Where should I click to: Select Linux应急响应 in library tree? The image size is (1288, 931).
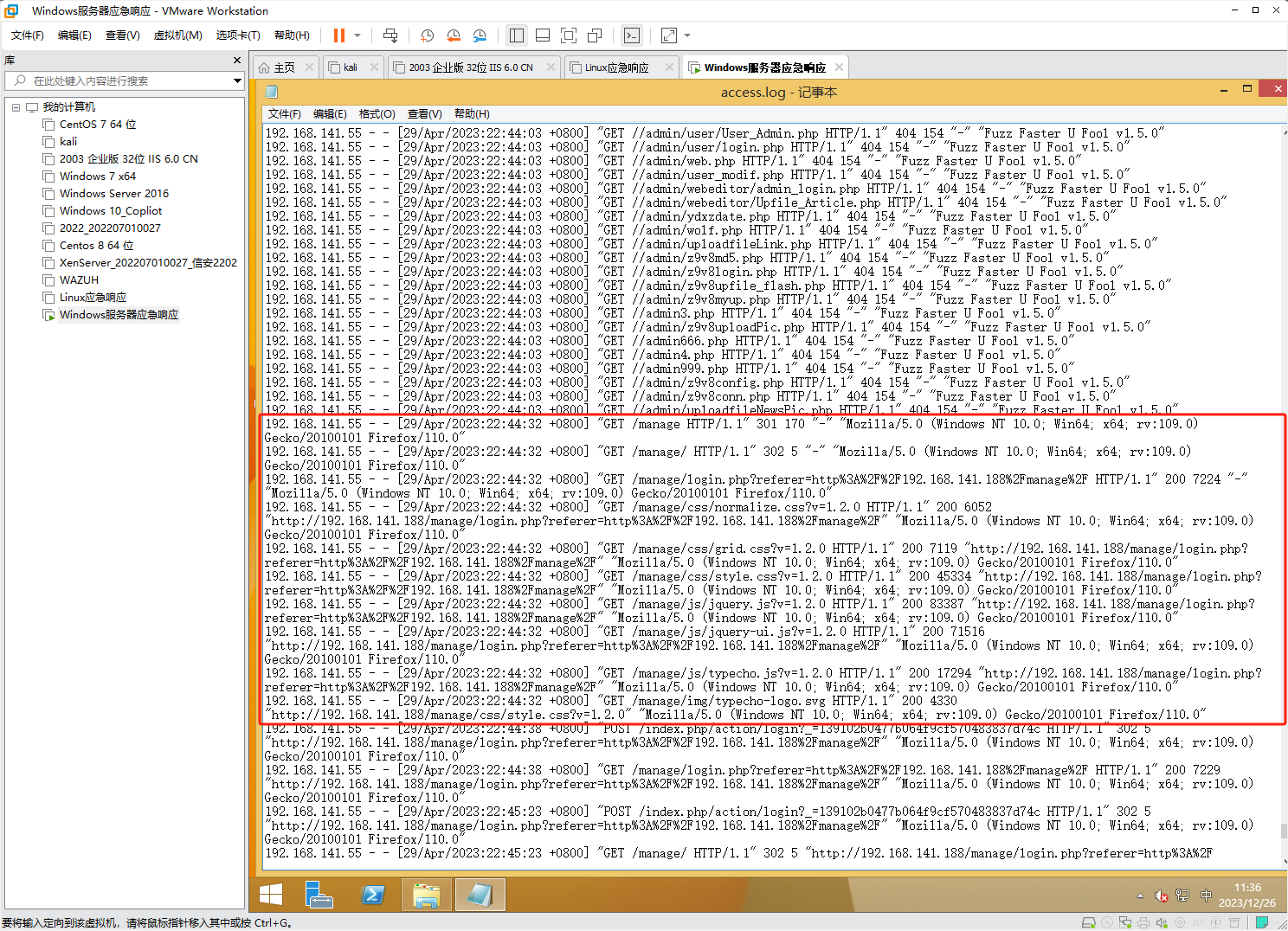pos(85,298)
